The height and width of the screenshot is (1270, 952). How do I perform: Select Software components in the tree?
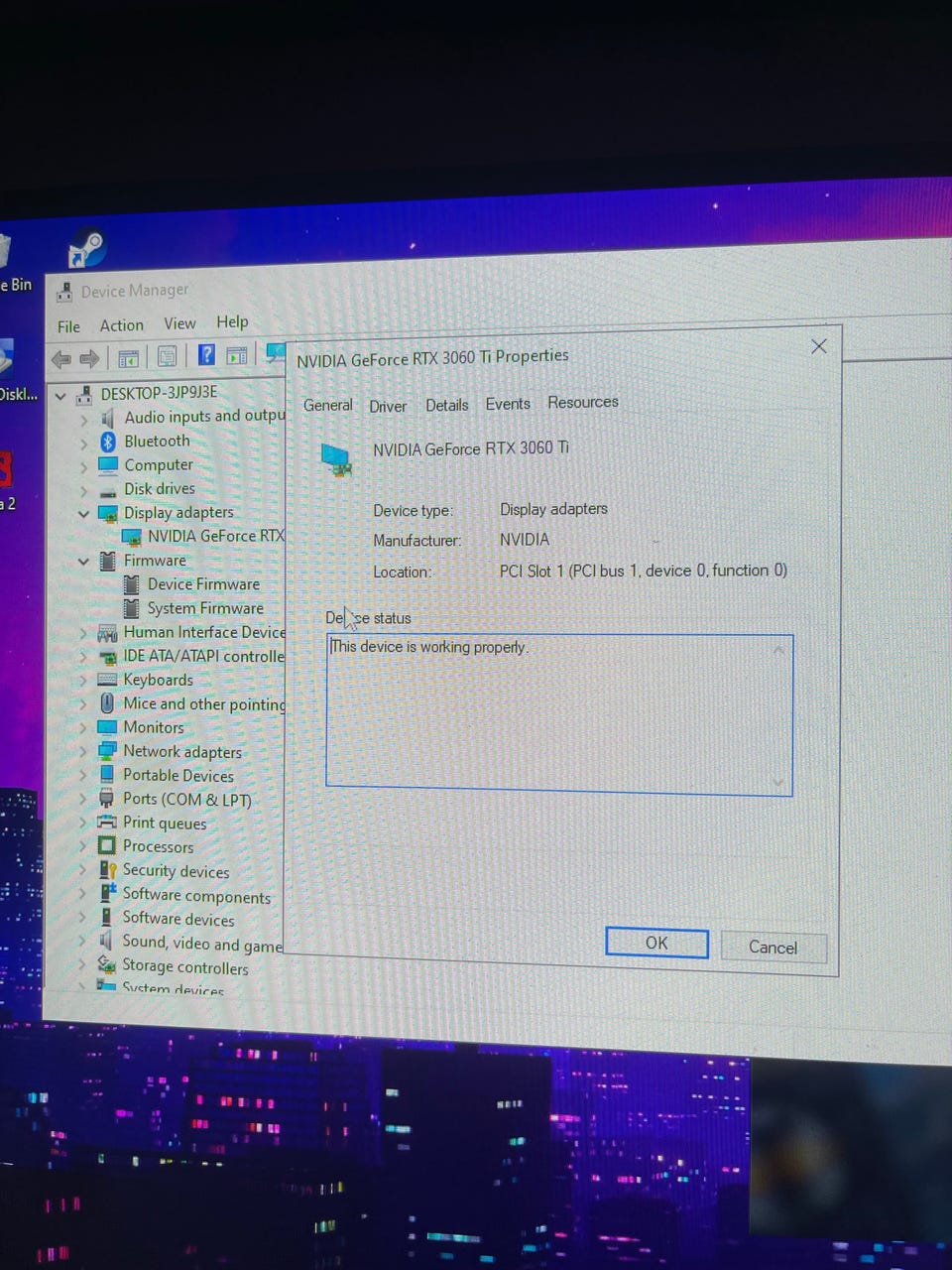[x=196, y=896]
